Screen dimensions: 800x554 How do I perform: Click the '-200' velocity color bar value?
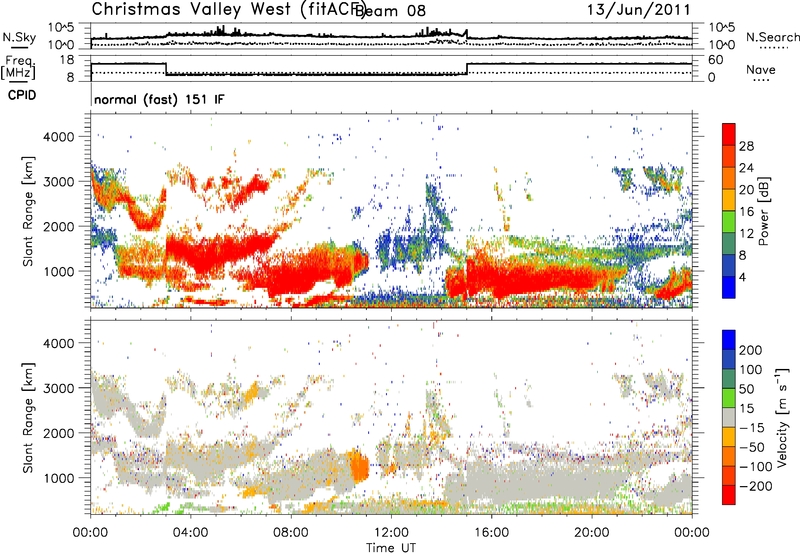click(756, 486)
